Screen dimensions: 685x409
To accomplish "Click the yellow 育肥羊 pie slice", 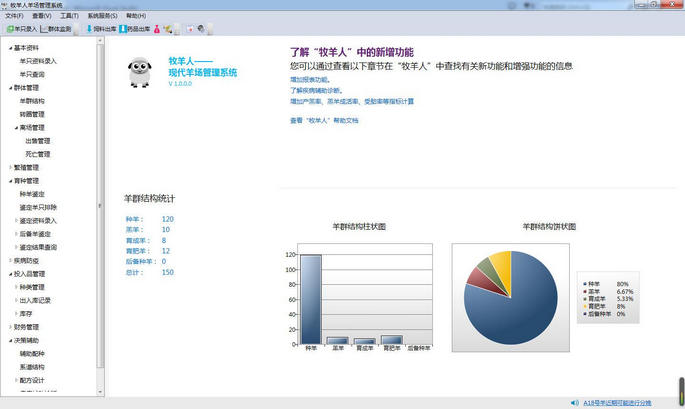I will pyautogui.click(x=502, y=269).
